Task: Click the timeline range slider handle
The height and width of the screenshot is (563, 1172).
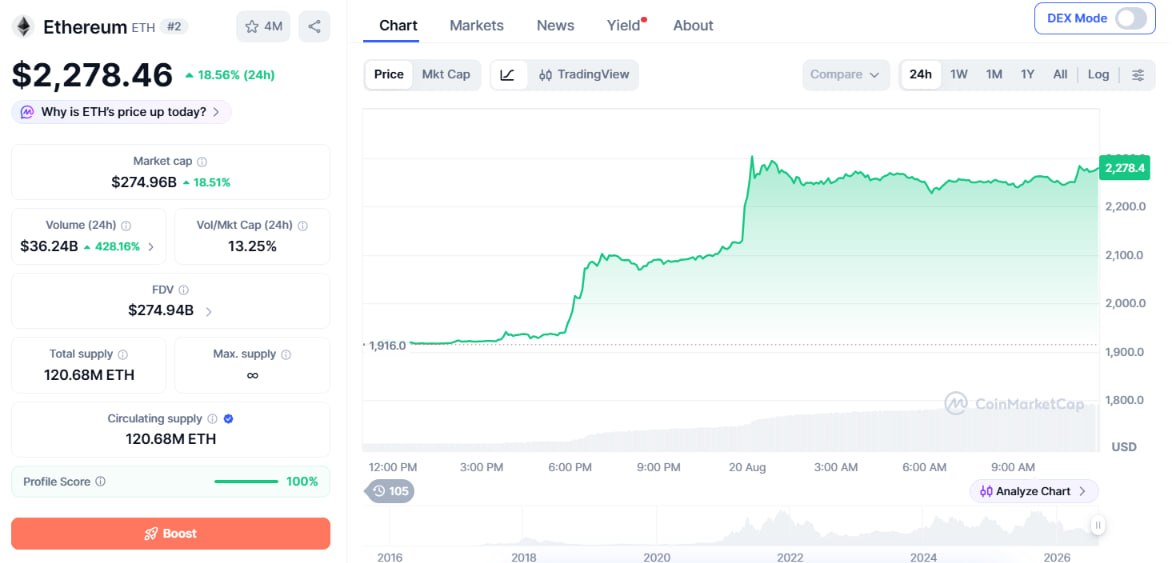Action: [1097, 526]
